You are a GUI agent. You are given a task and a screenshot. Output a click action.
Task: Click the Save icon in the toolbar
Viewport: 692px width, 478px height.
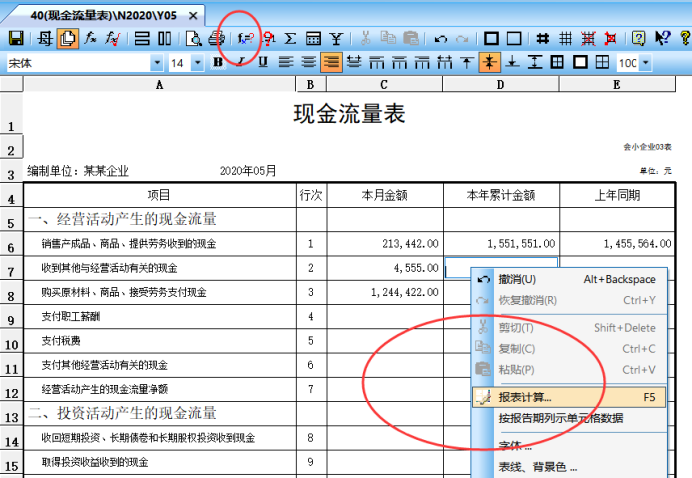16,39
